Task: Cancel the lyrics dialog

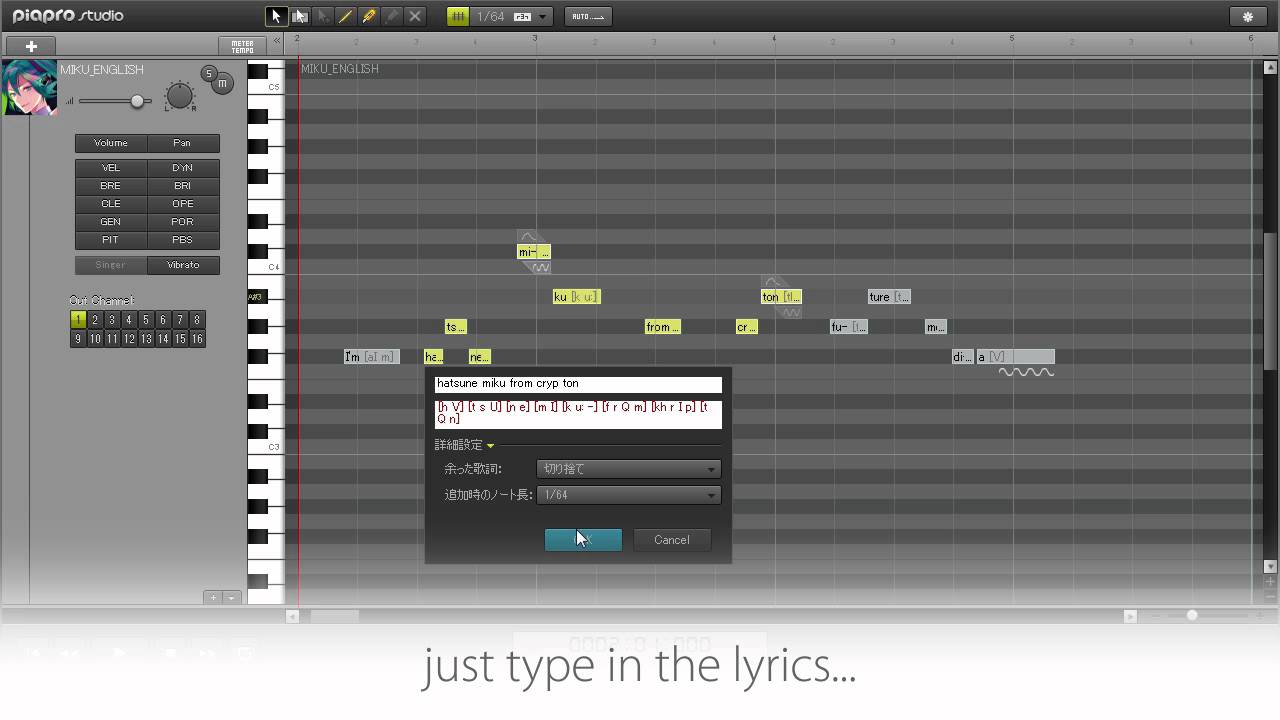Action: pos(672,540)
